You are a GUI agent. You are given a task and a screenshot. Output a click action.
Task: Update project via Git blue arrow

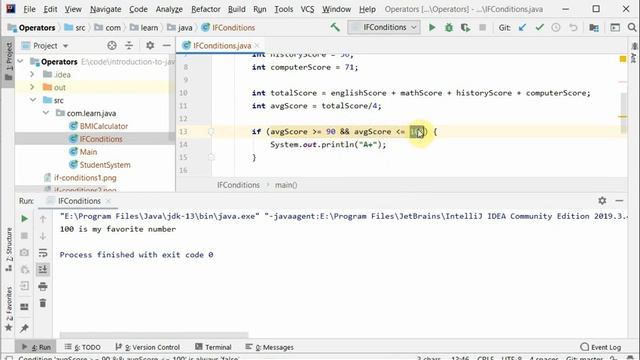click(x=522, y=27)
